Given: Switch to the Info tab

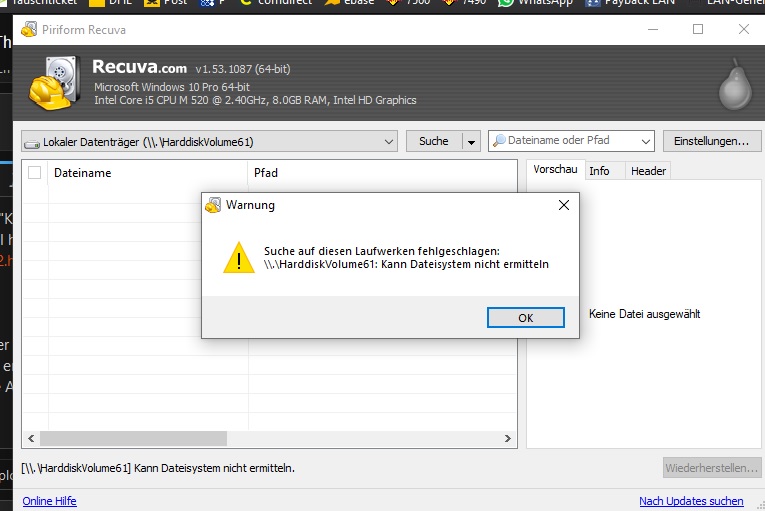Looking at the screenshot, I should (x=604, y=171).
